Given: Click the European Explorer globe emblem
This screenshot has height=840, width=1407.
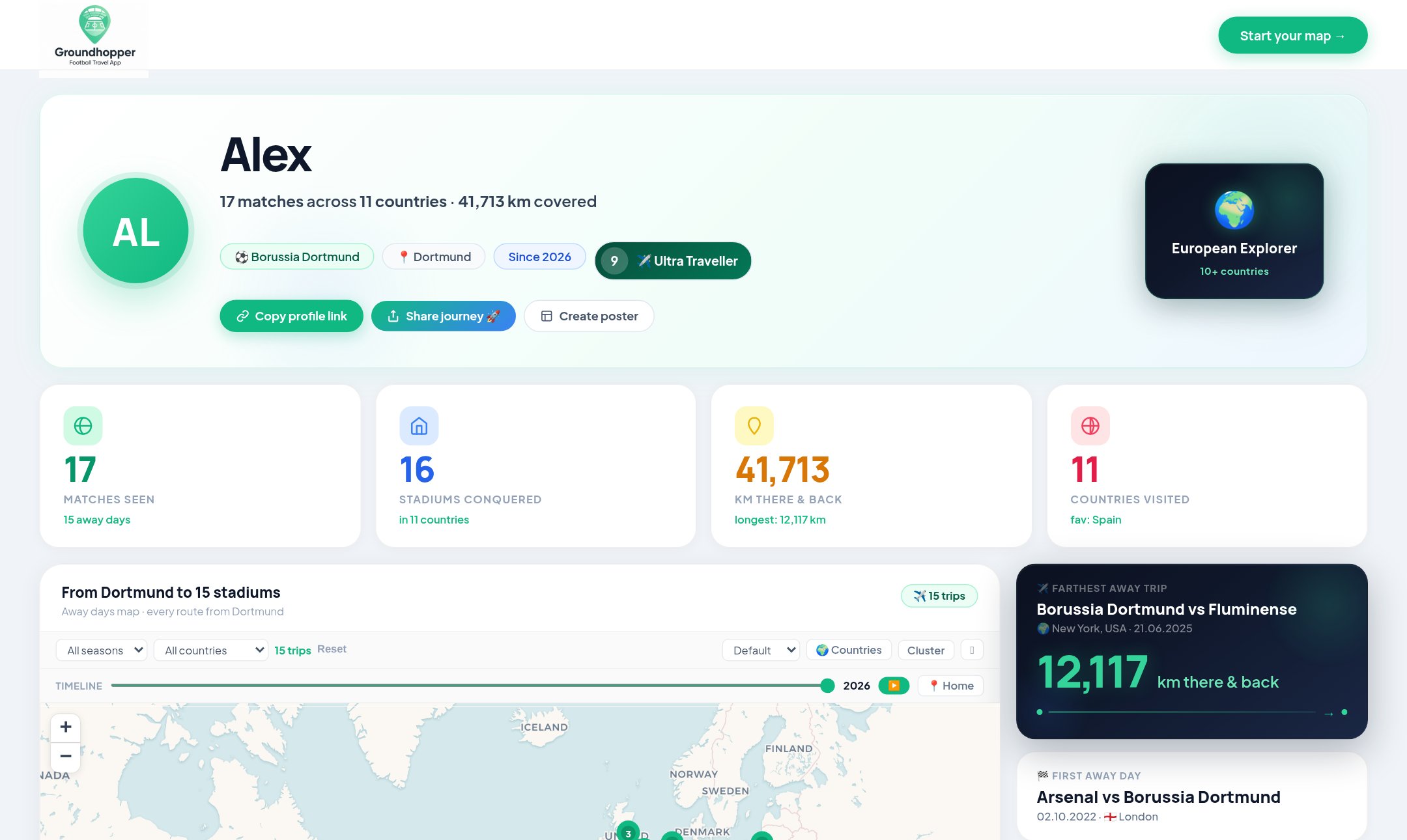Looking at the screenshot, I should pyautogui.click(x=1234, y=210).
